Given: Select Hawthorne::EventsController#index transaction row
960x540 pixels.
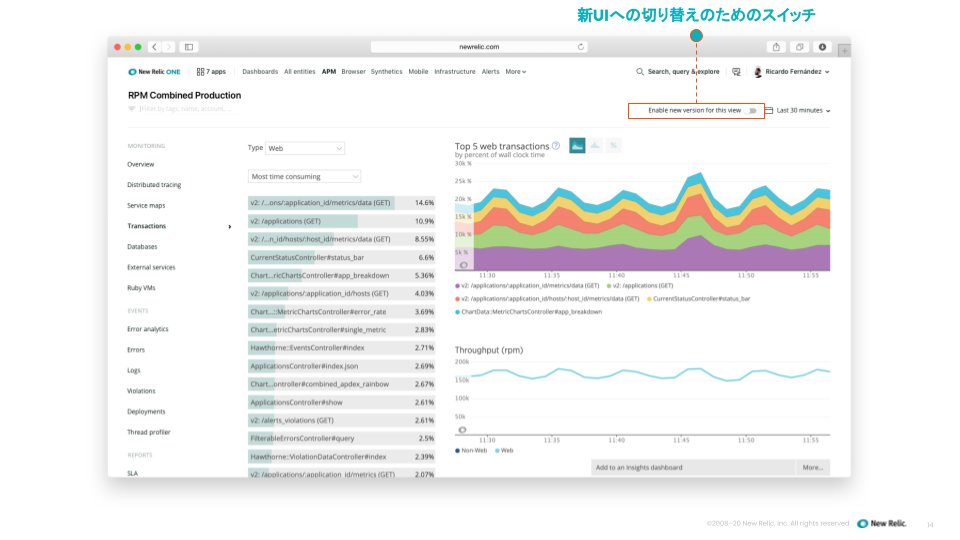Looking at the screenshot, I should click(x=342, y=348).
